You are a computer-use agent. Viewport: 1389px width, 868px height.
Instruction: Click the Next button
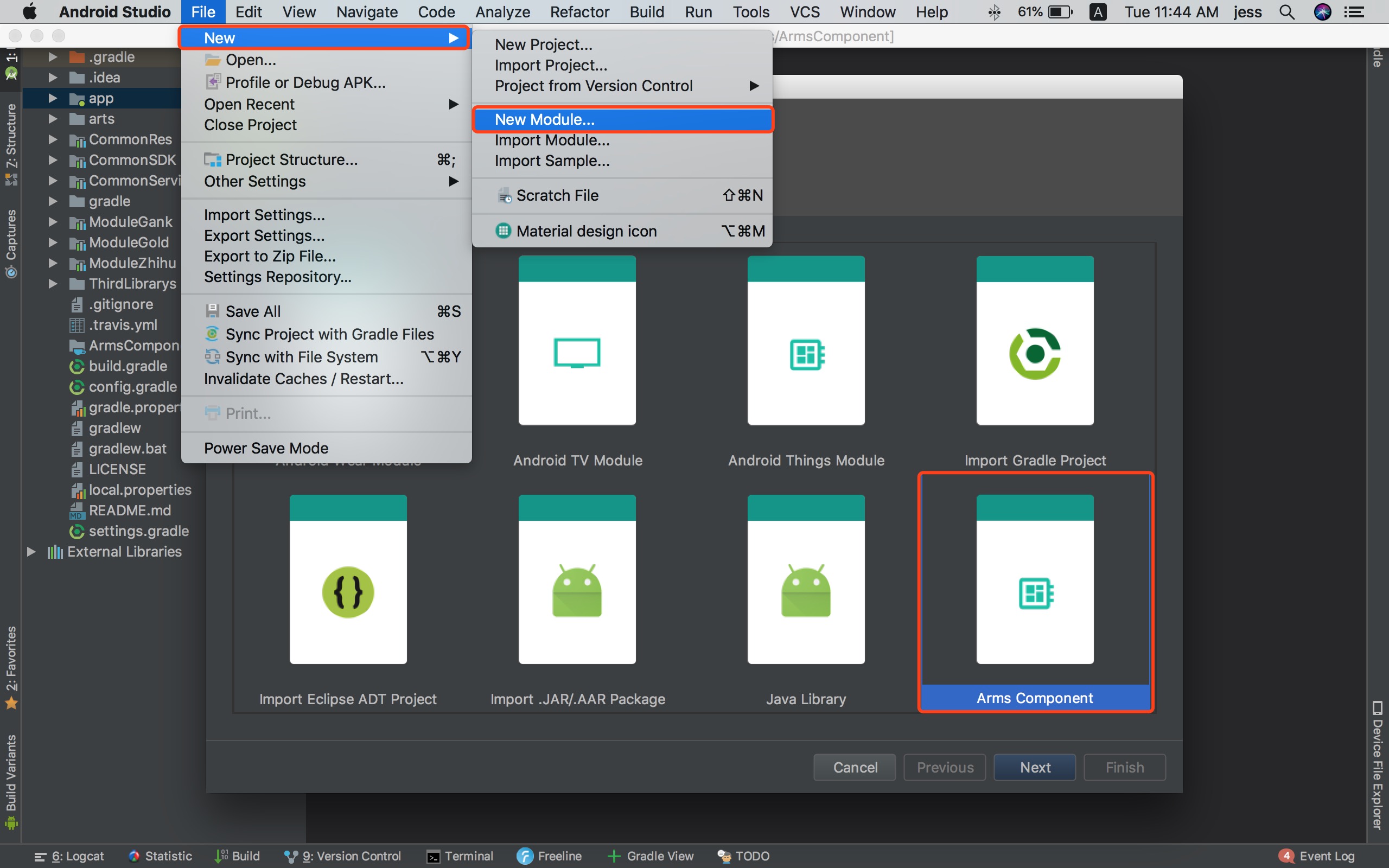(x=1034, y=767)
